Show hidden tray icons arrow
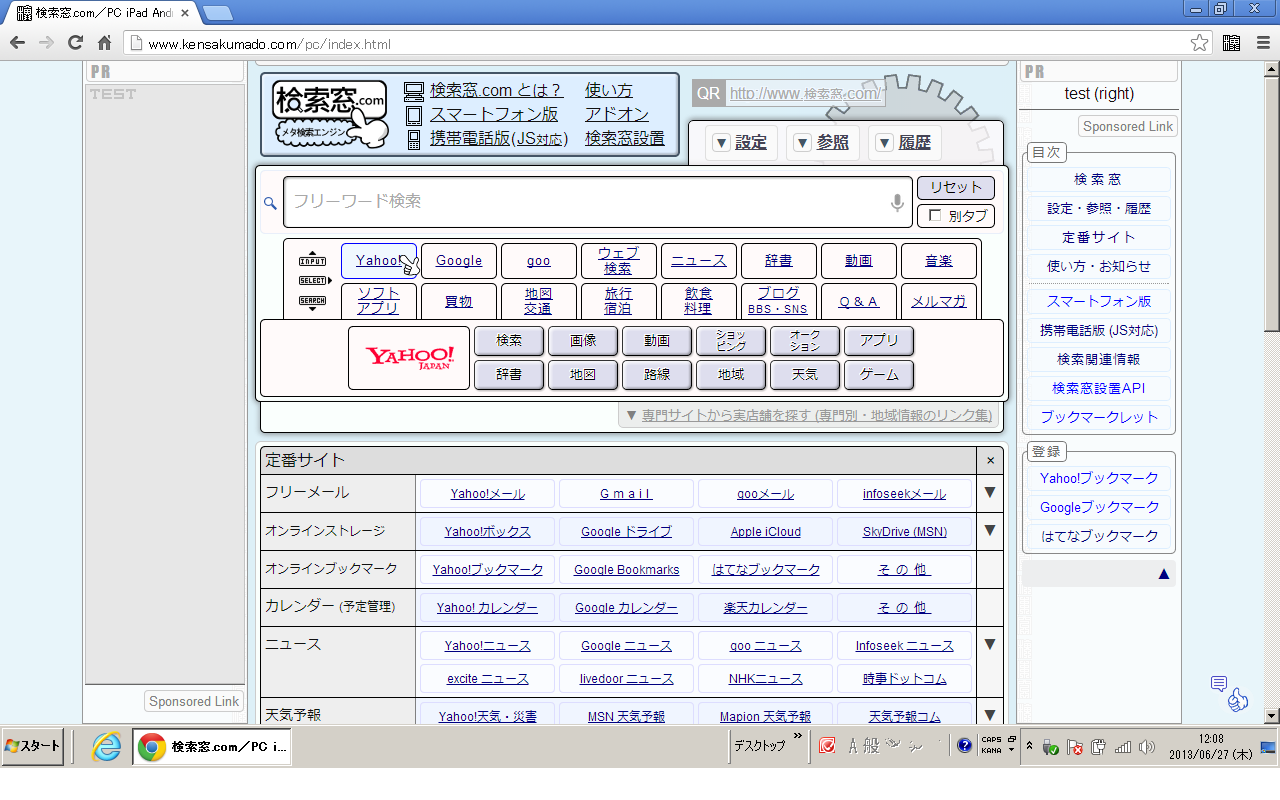Image resolution: width=1280 pixels, height=800 pixels. 1030,746
